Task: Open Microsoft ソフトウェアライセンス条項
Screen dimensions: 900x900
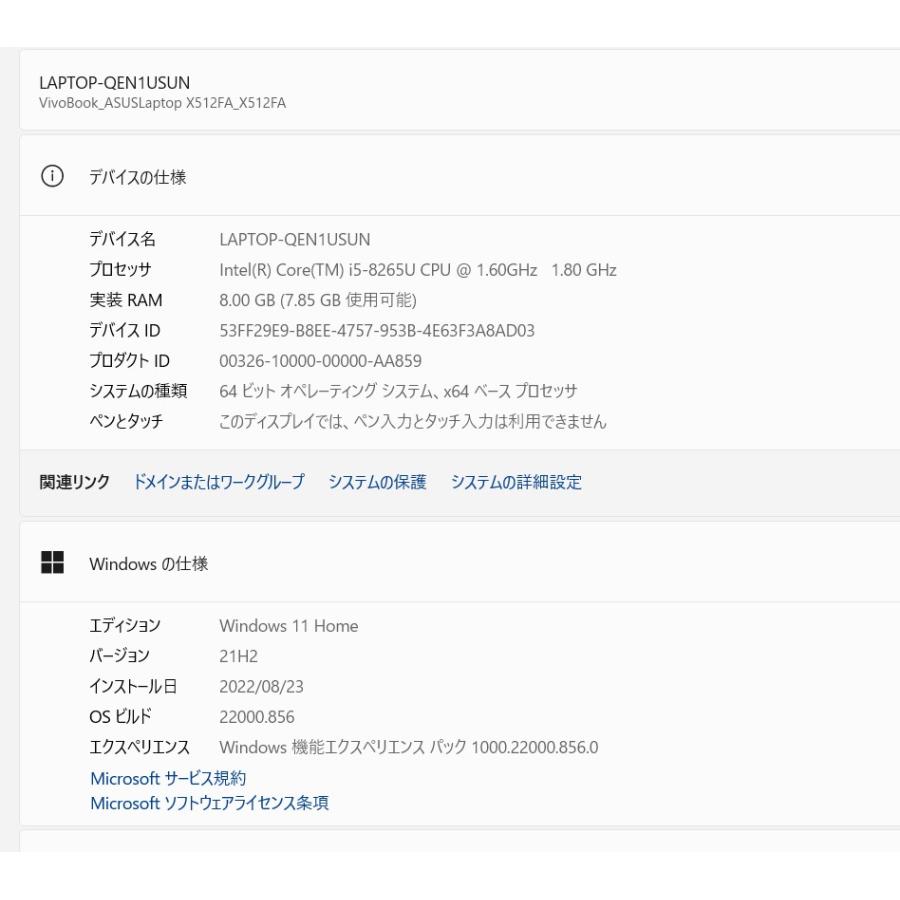Action: (210, 803)
